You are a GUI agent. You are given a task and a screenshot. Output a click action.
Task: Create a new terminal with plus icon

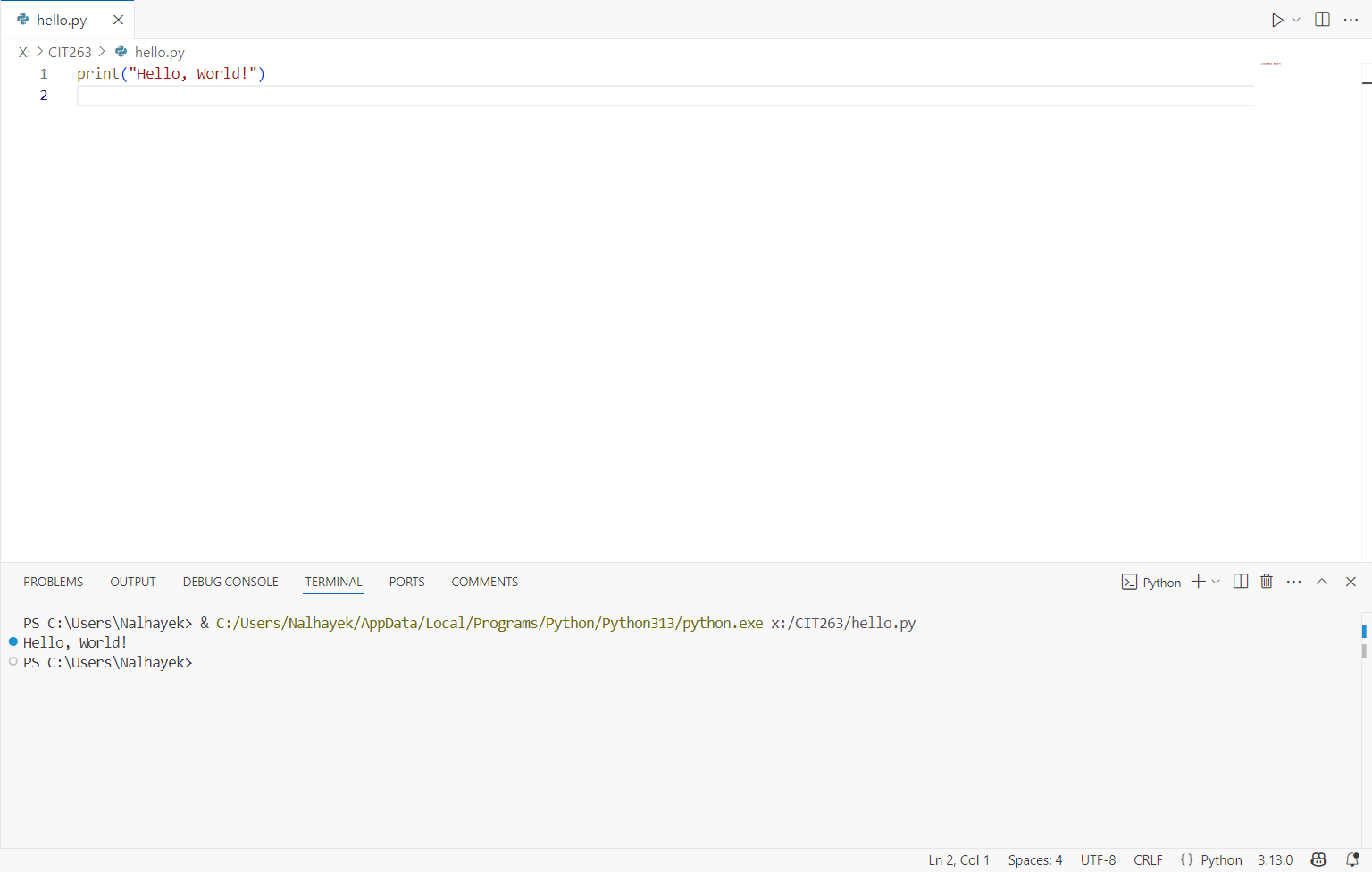[x=1199, y=582]
